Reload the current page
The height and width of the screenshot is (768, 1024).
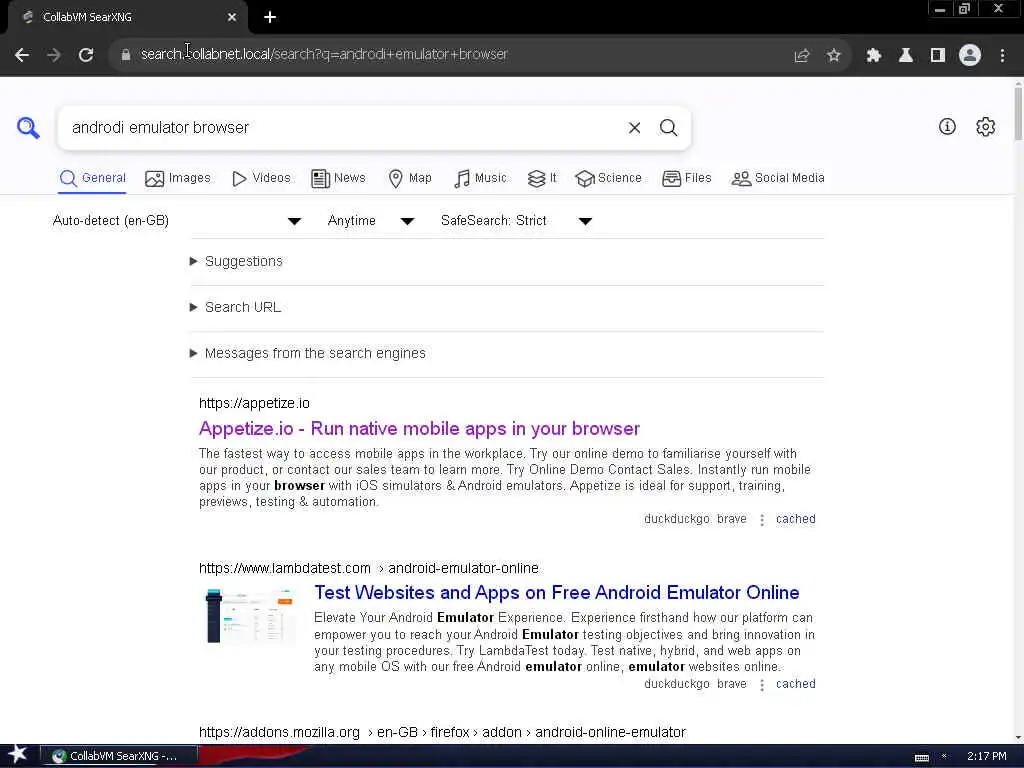[x=86, y=55]
